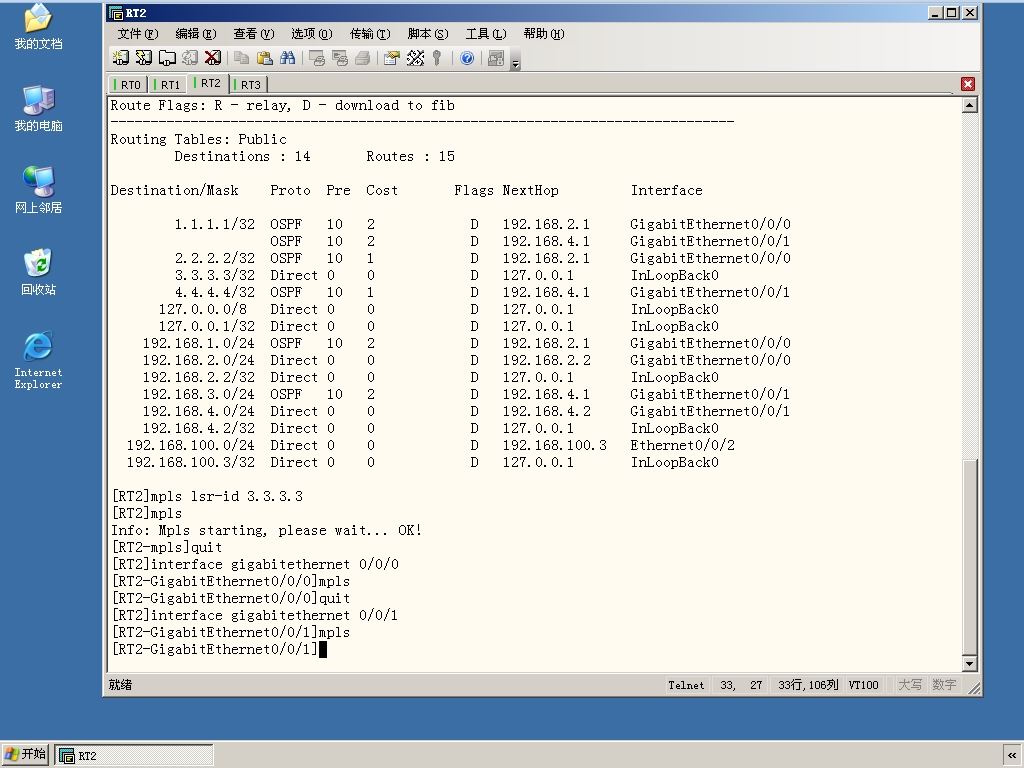
Task: Open the 传输(T) menu
Action: click(x=370, y=34)
